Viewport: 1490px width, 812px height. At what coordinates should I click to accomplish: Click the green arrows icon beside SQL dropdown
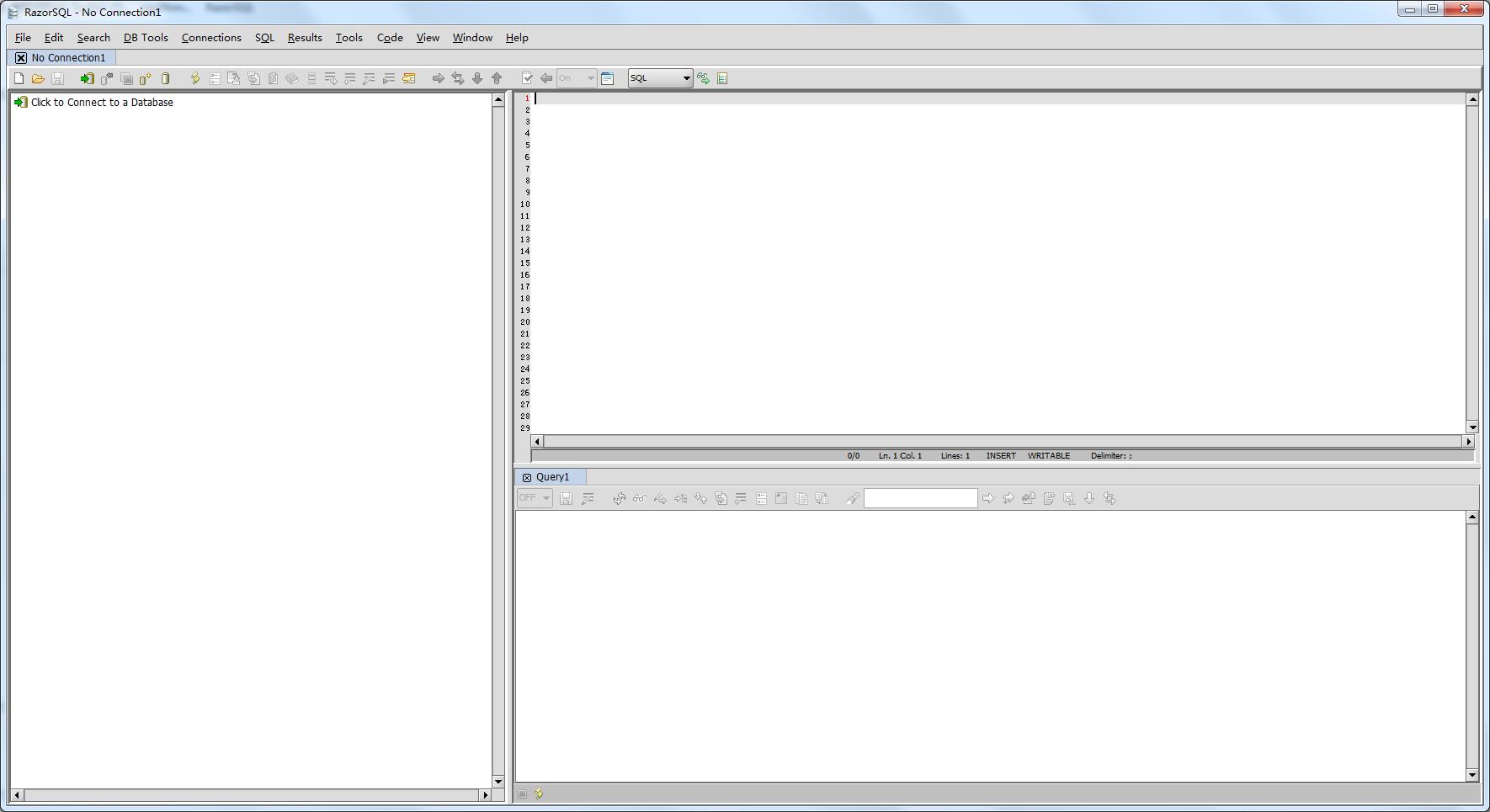click(703, 78)
